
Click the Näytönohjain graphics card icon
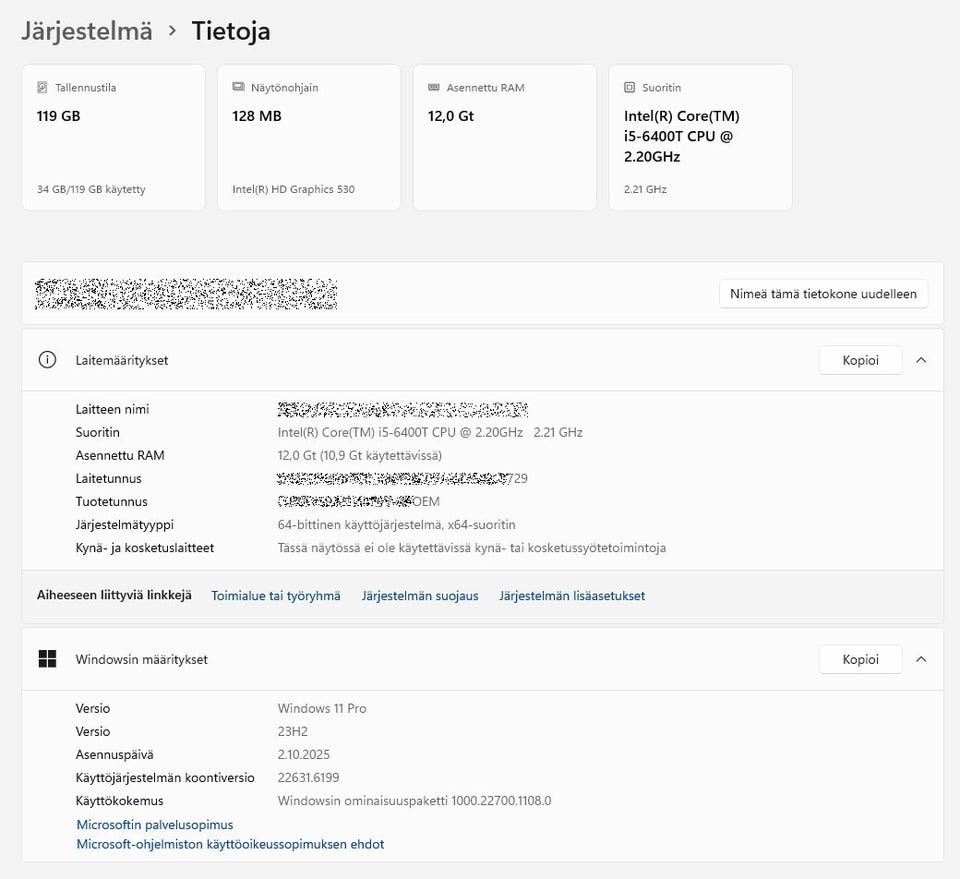[x=238, y=88]
